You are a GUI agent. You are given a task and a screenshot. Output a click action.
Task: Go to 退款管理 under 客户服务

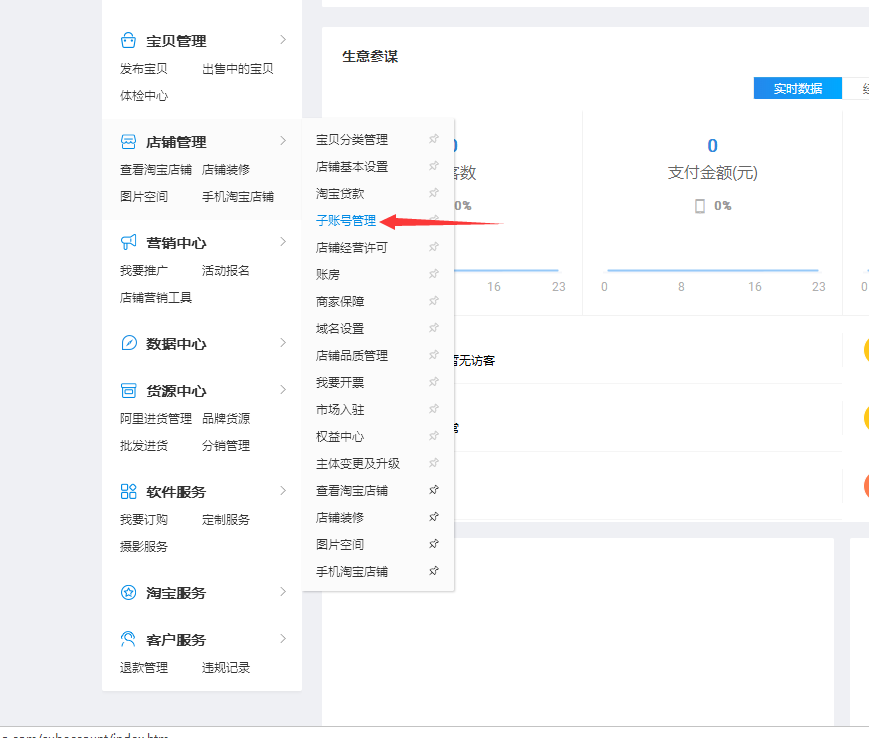(x=144, y=668)
